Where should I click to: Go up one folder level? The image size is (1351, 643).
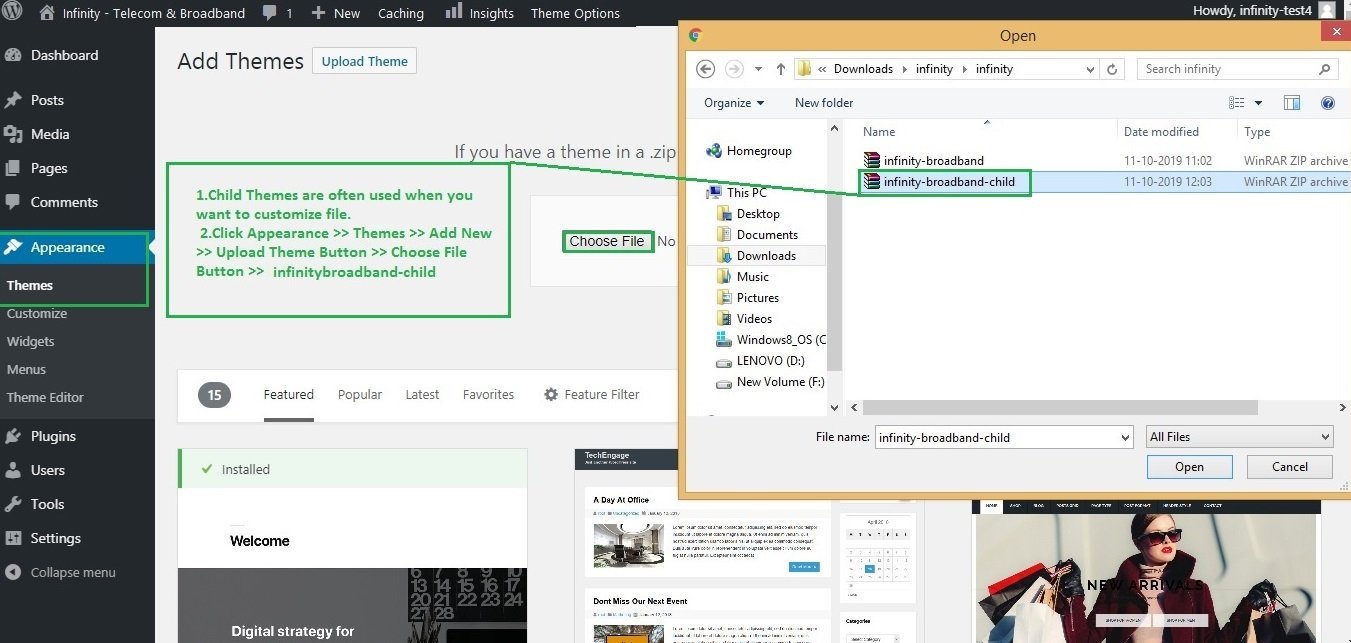point(781,69)
